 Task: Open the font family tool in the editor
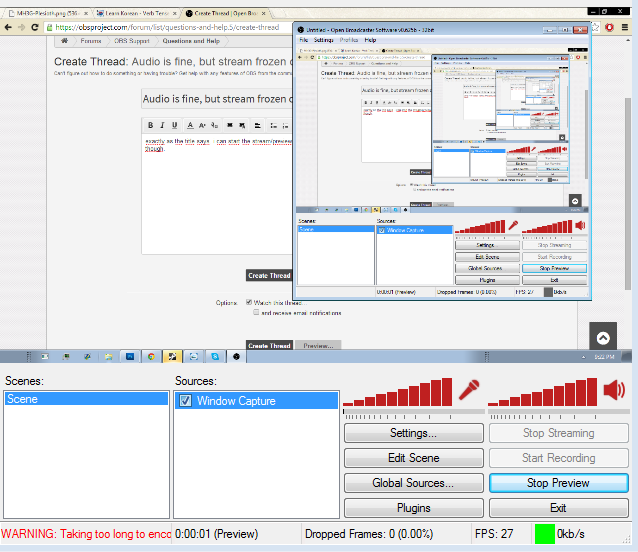[214, 125]
